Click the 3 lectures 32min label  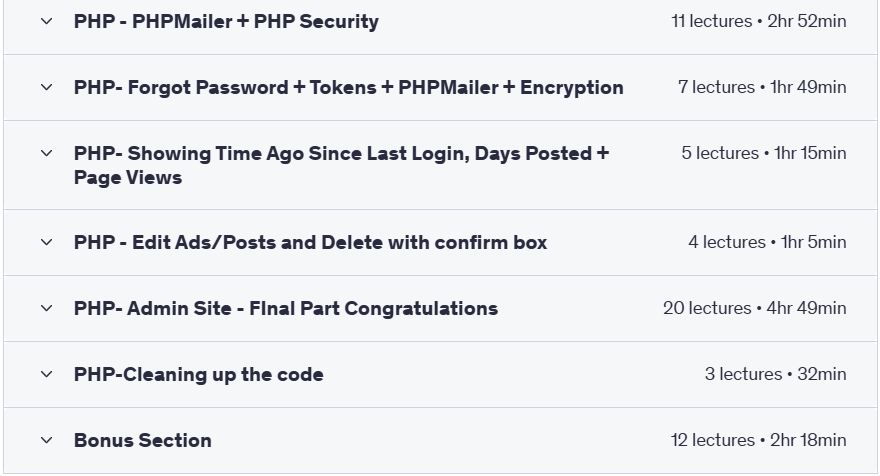click(x=776, y=374)
